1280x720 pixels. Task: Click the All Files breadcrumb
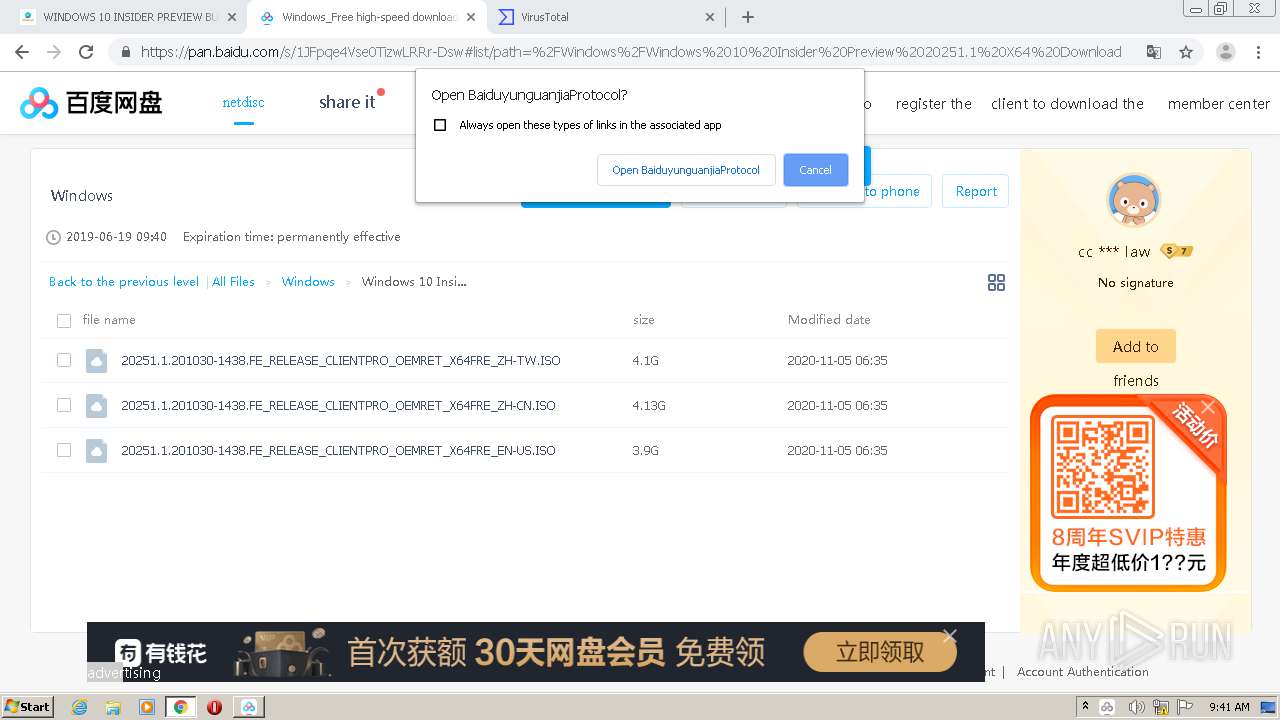point(233,282)
